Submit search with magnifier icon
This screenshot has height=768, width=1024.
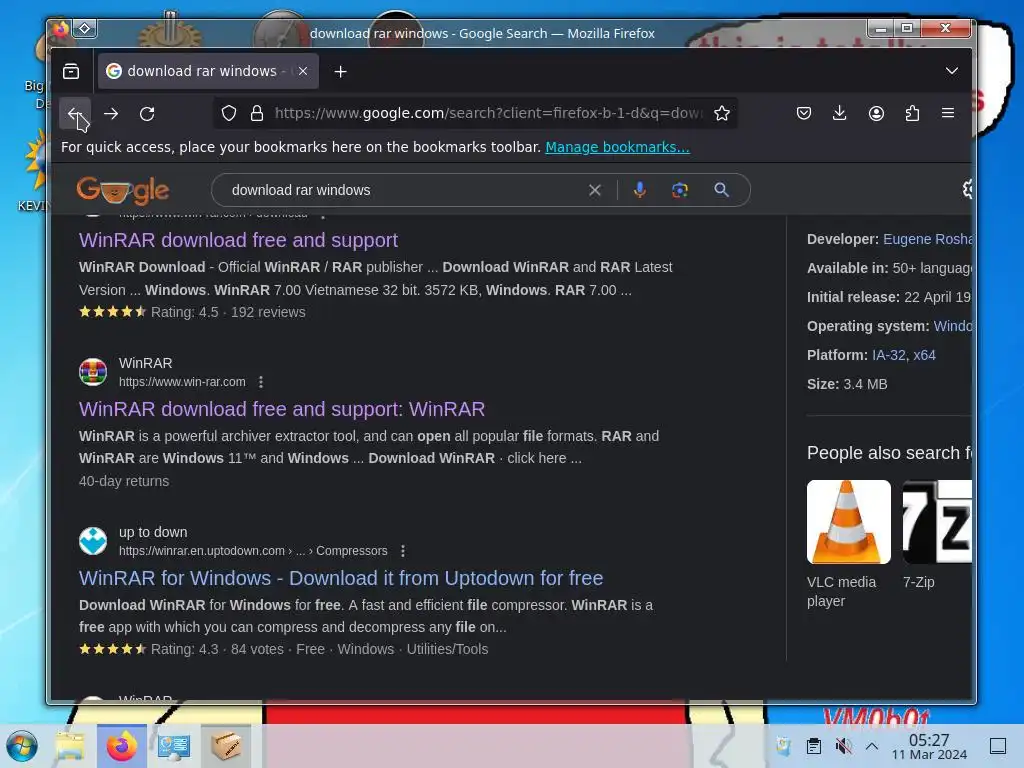coord(722,190)
